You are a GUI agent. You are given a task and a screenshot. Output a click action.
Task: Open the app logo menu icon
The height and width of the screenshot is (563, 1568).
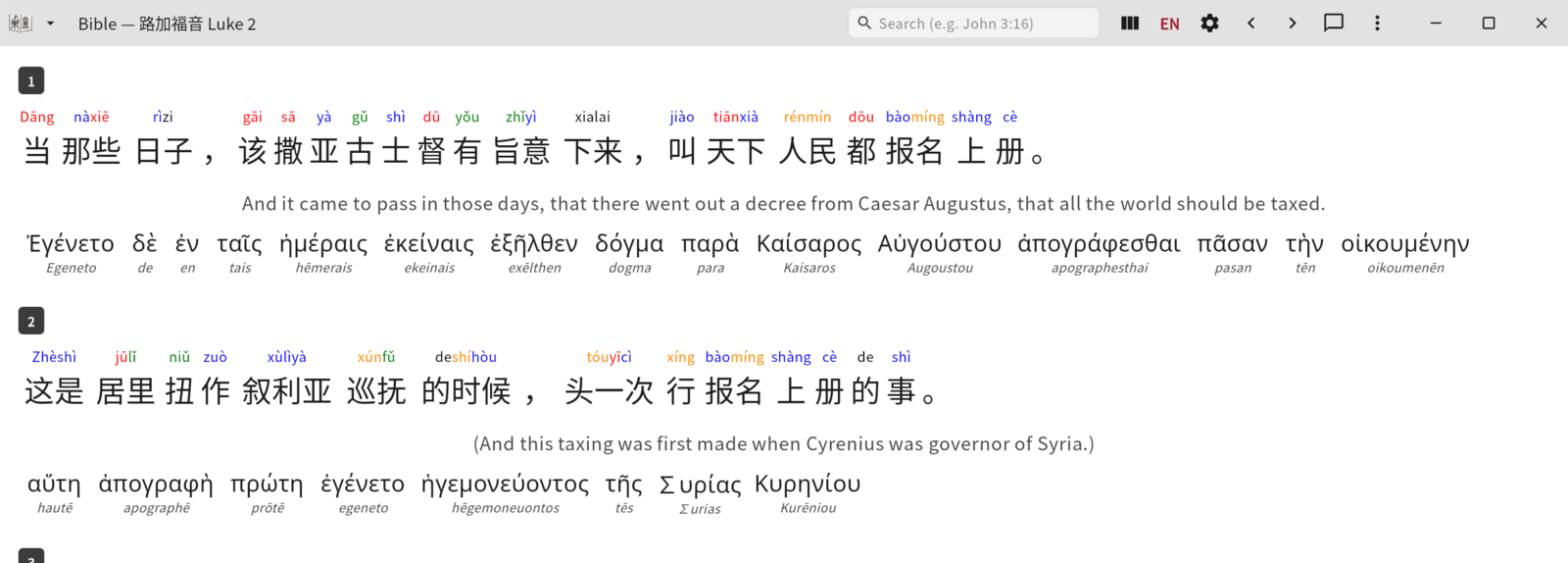point(21,24)
